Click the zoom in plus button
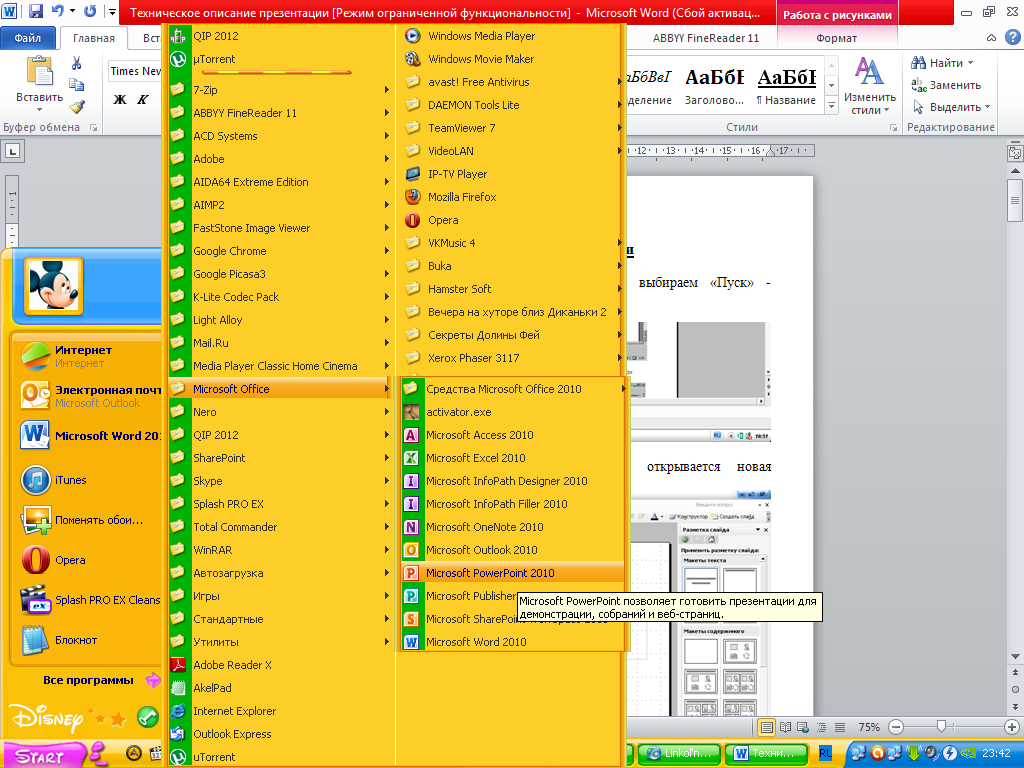This screenshot has height=768, width=1024. [1012, 727]
